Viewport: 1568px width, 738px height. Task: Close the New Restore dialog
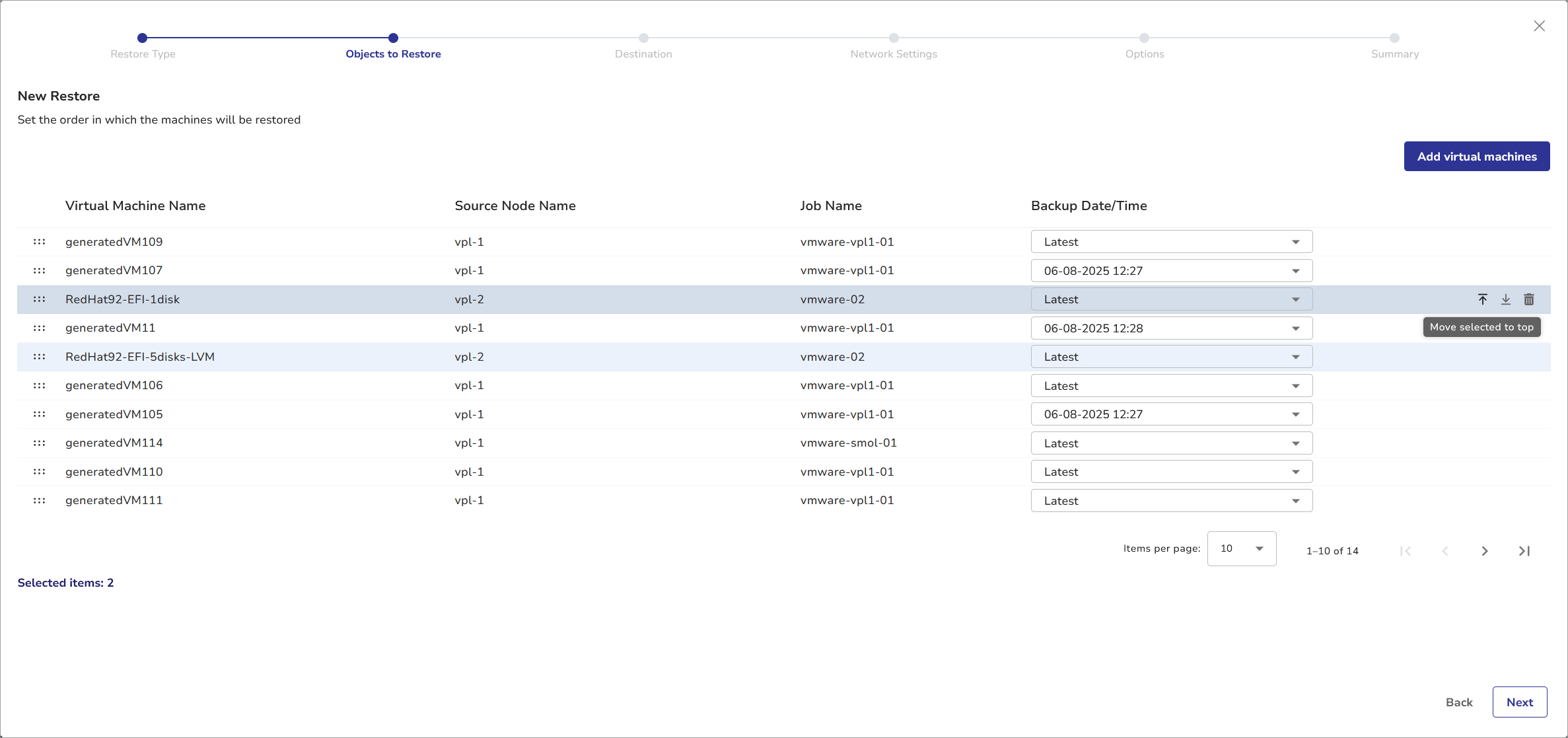(x=1539, y=26)
